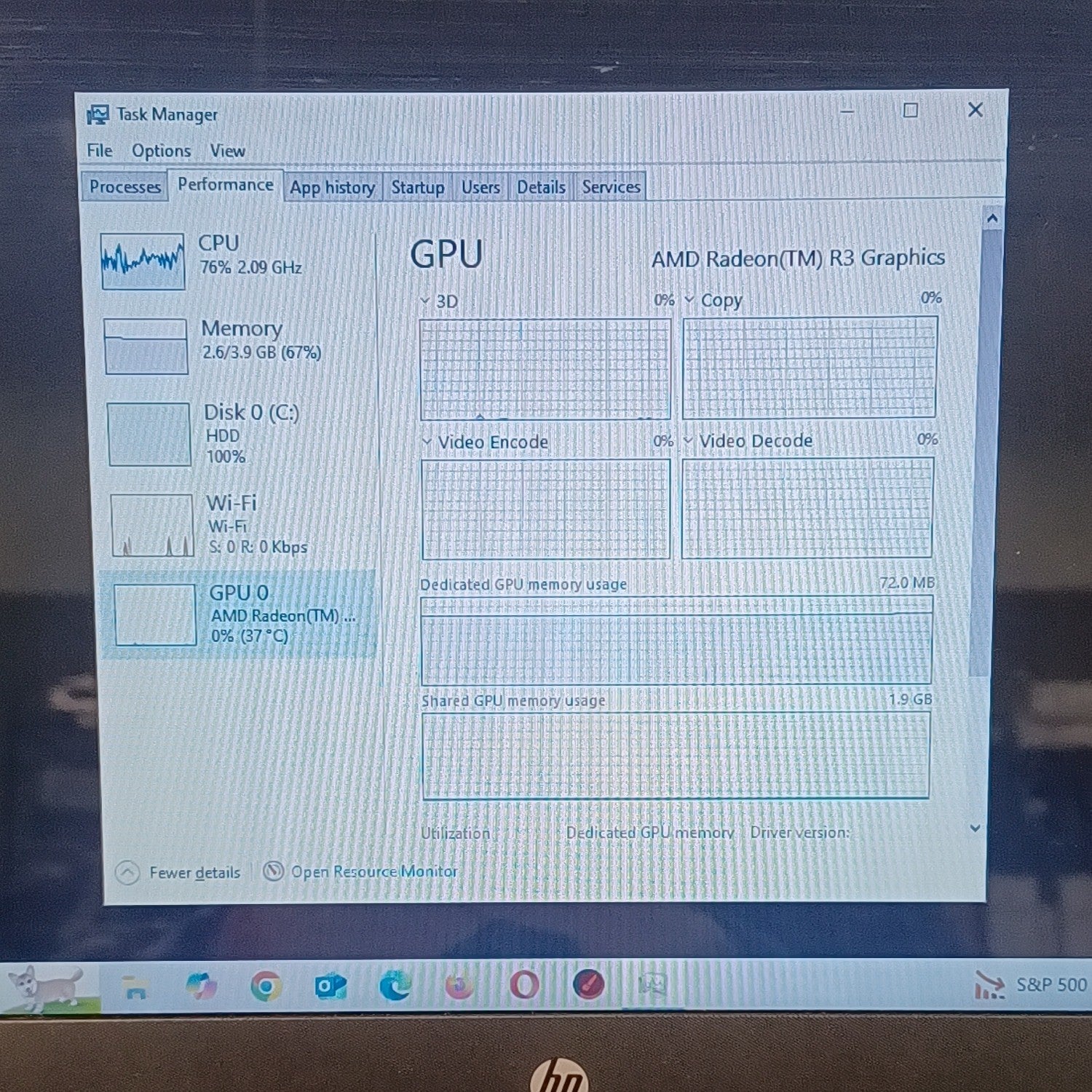
Task: Open the File menu
Action: (100, 151)
